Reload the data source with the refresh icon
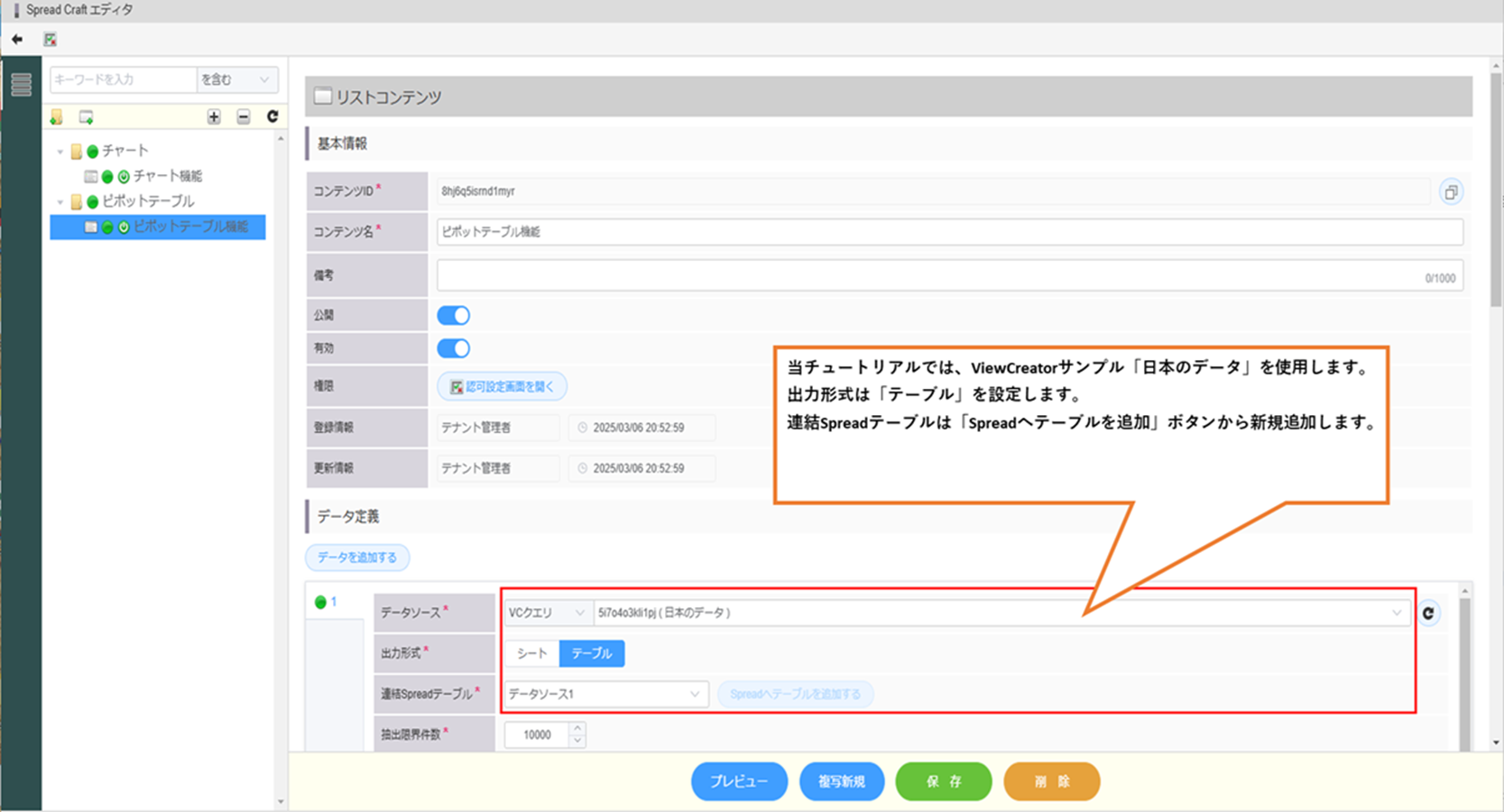 1428,614
